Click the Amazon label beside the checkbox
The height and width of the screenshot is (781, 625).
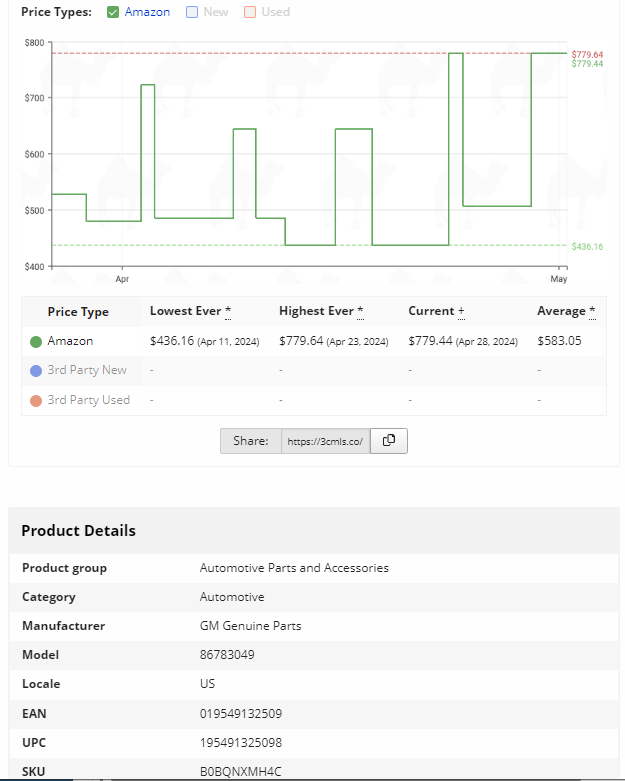(x=147, y=12)
